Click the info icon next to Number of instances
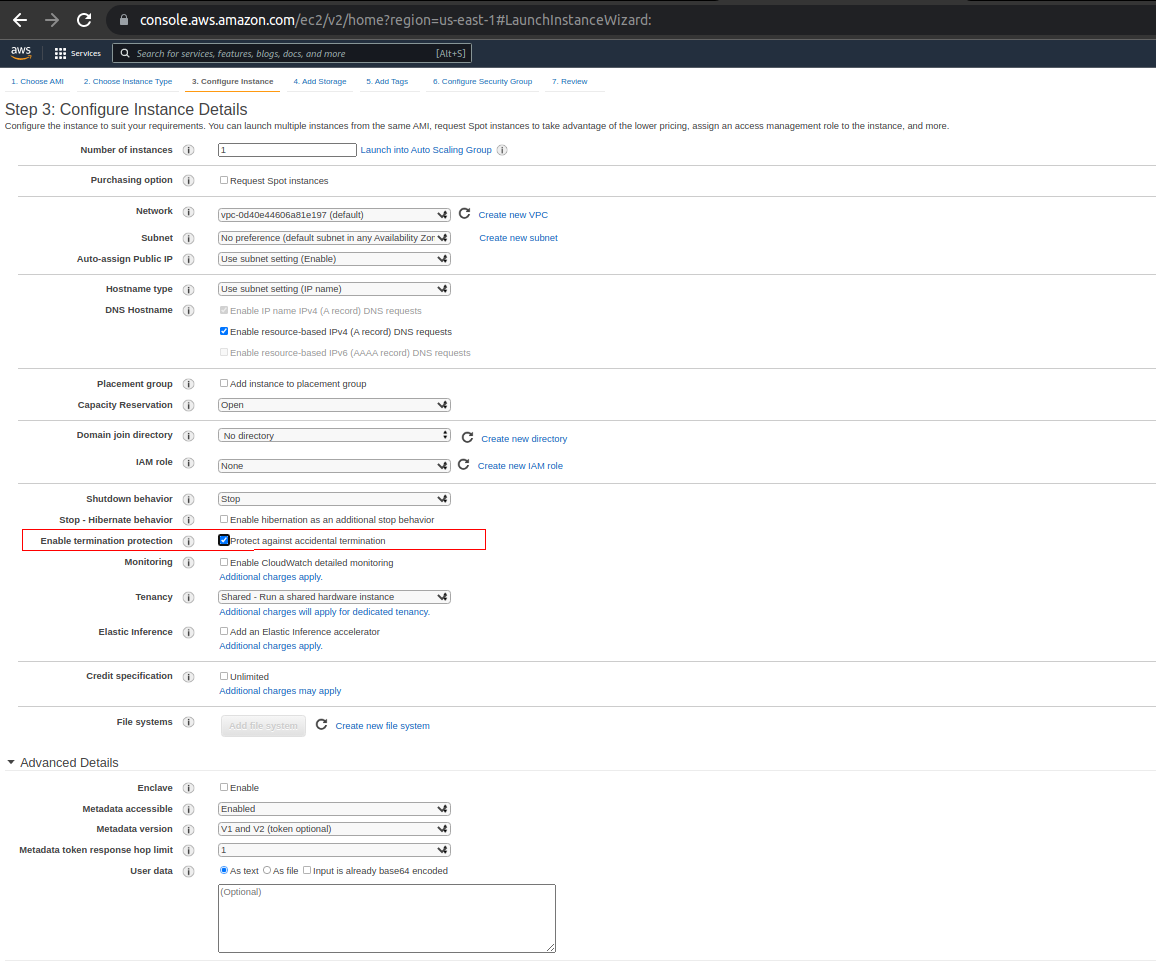Viewport: 1156px width, 963px height. tap(189, 150)
